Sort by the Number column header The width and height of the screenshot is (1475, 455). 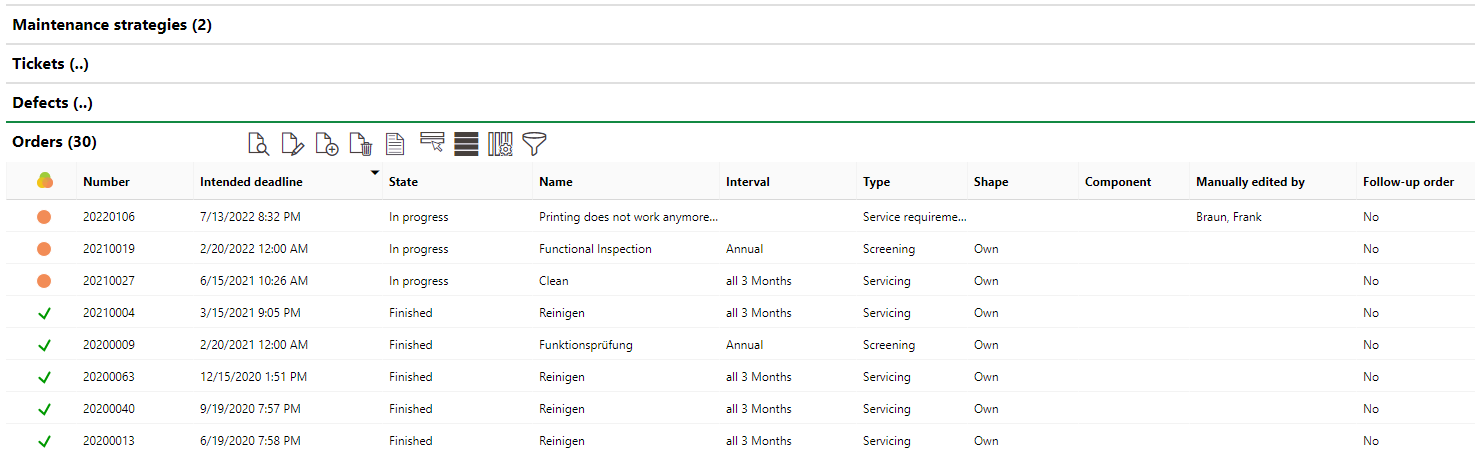click(x=107, y=182)
